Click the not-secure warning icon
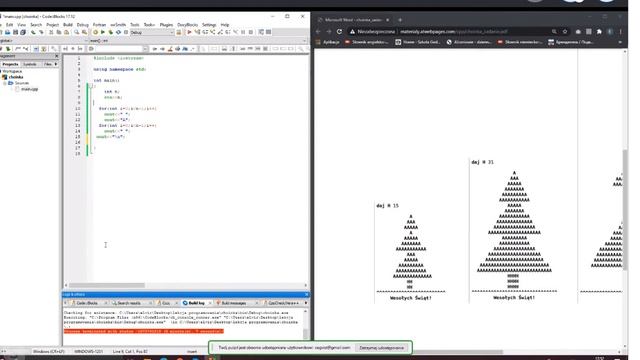640x360 pixels. [352, 31]
